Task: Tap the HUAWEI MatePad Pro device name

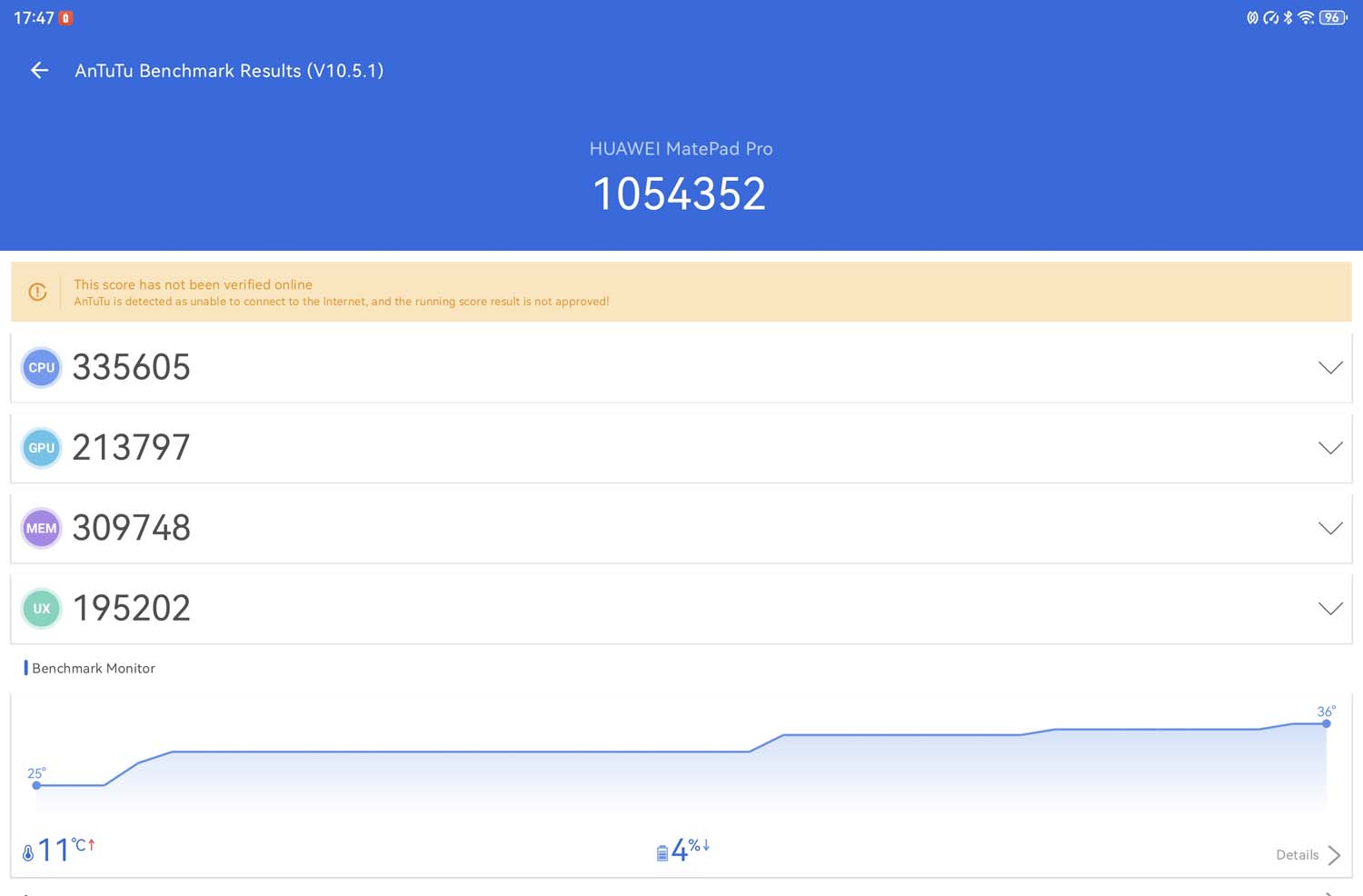Action: (x=681, y=148)
